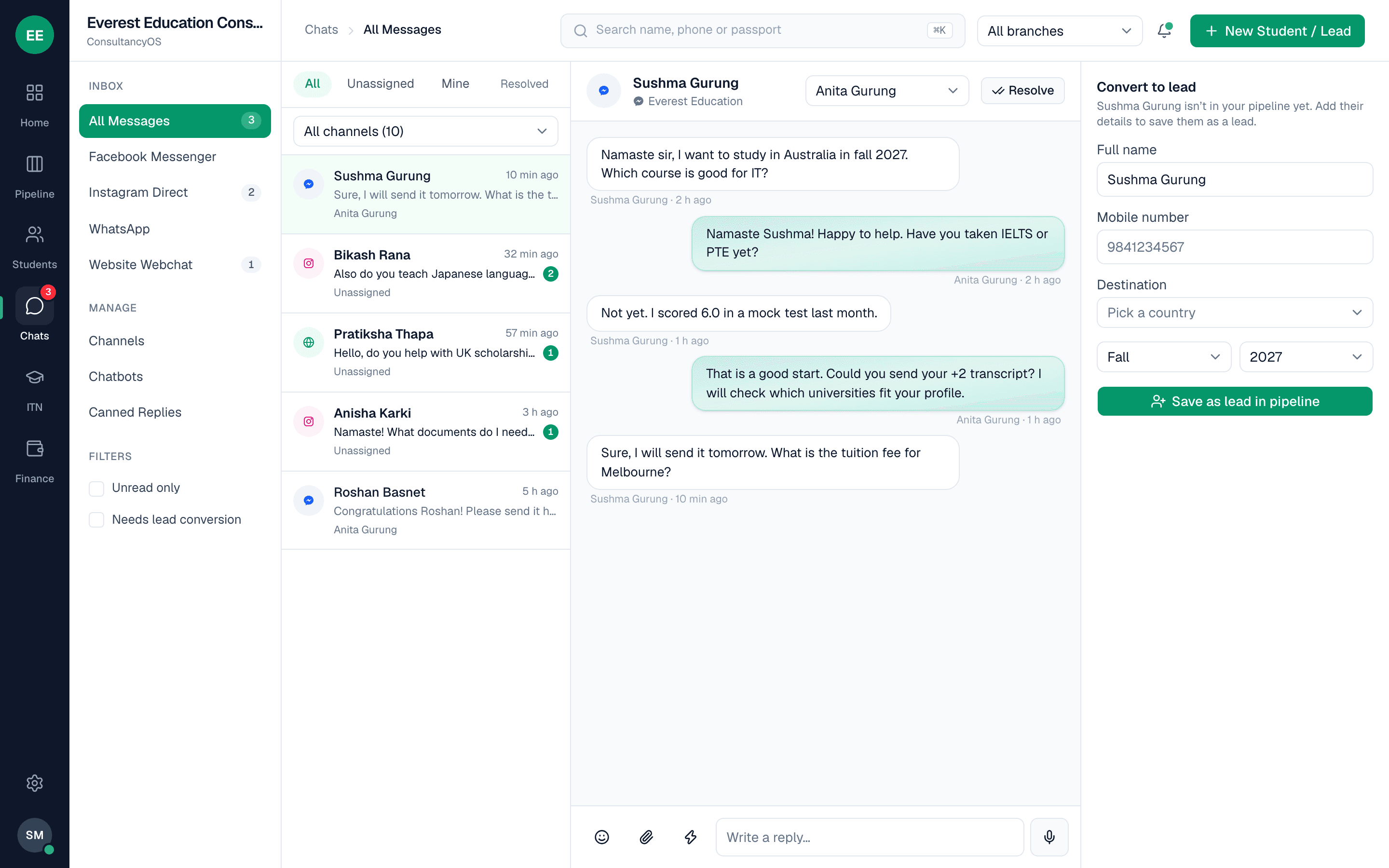This screenshot has height=868, width=1389.
Task: Open the Home section in sidebar
Action: [34, 105]
